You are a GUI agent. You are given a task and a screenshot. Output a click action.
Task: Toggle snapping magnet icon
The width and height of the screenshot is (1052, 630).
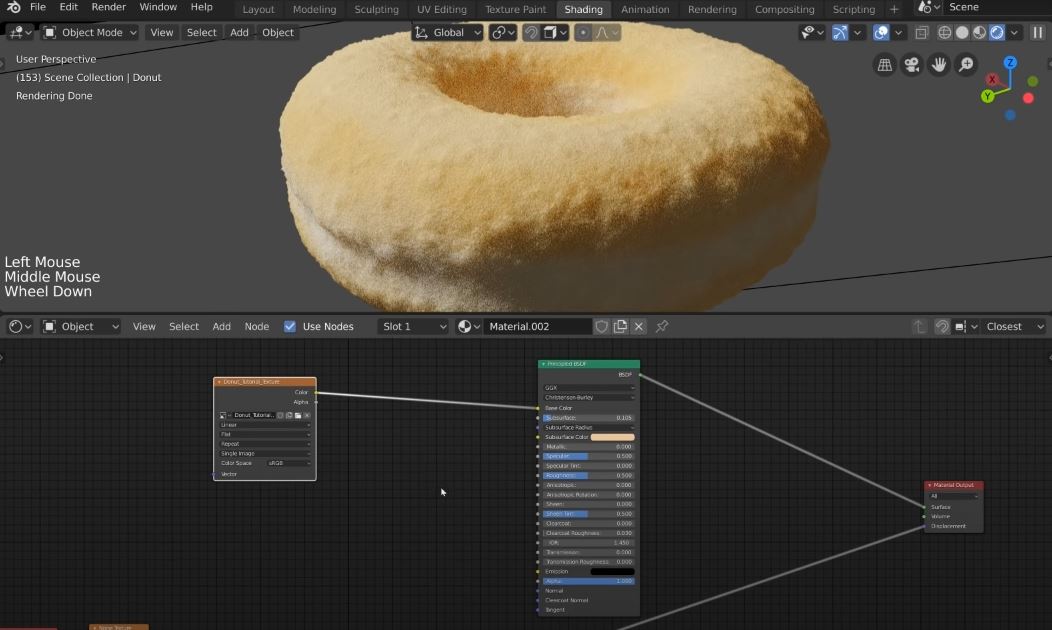[x=531, y=32]
